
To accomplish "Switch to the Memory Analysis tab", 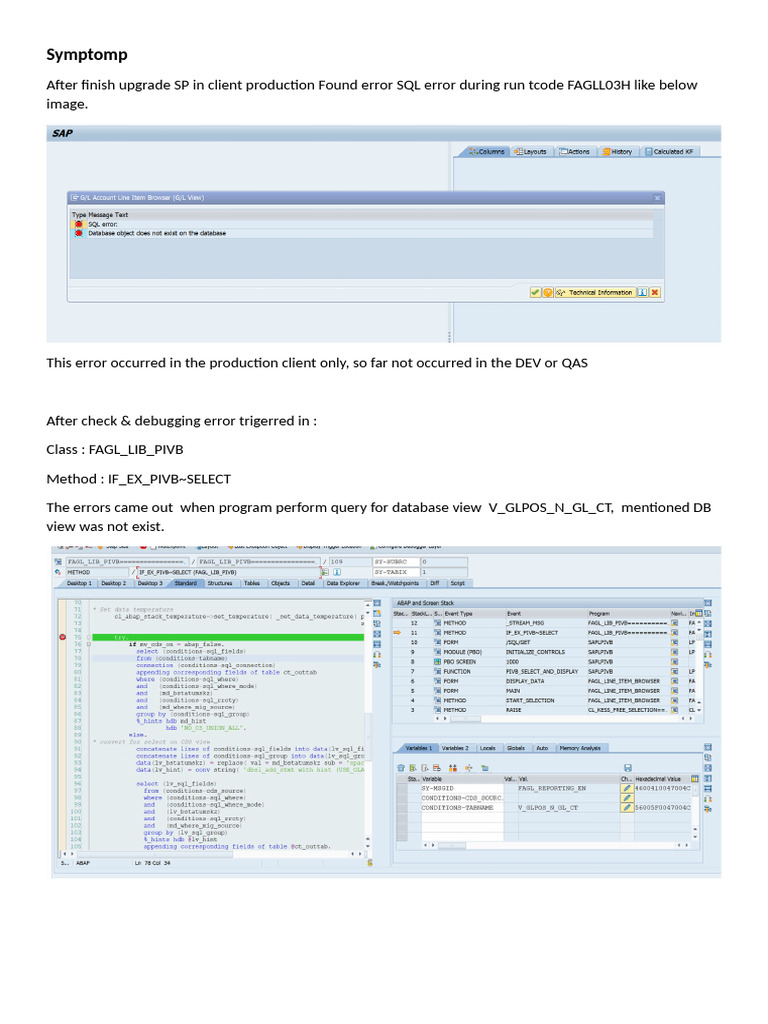I will pyautogui.click(x=580, y=748).
